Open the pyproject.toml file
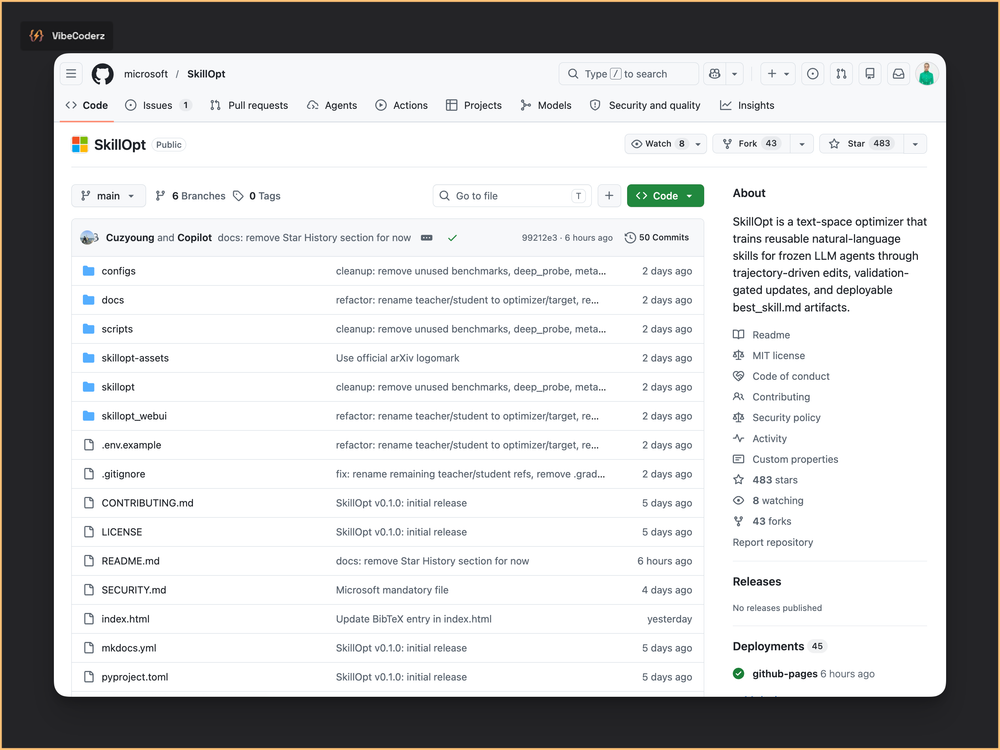 [x=135, y=677]
